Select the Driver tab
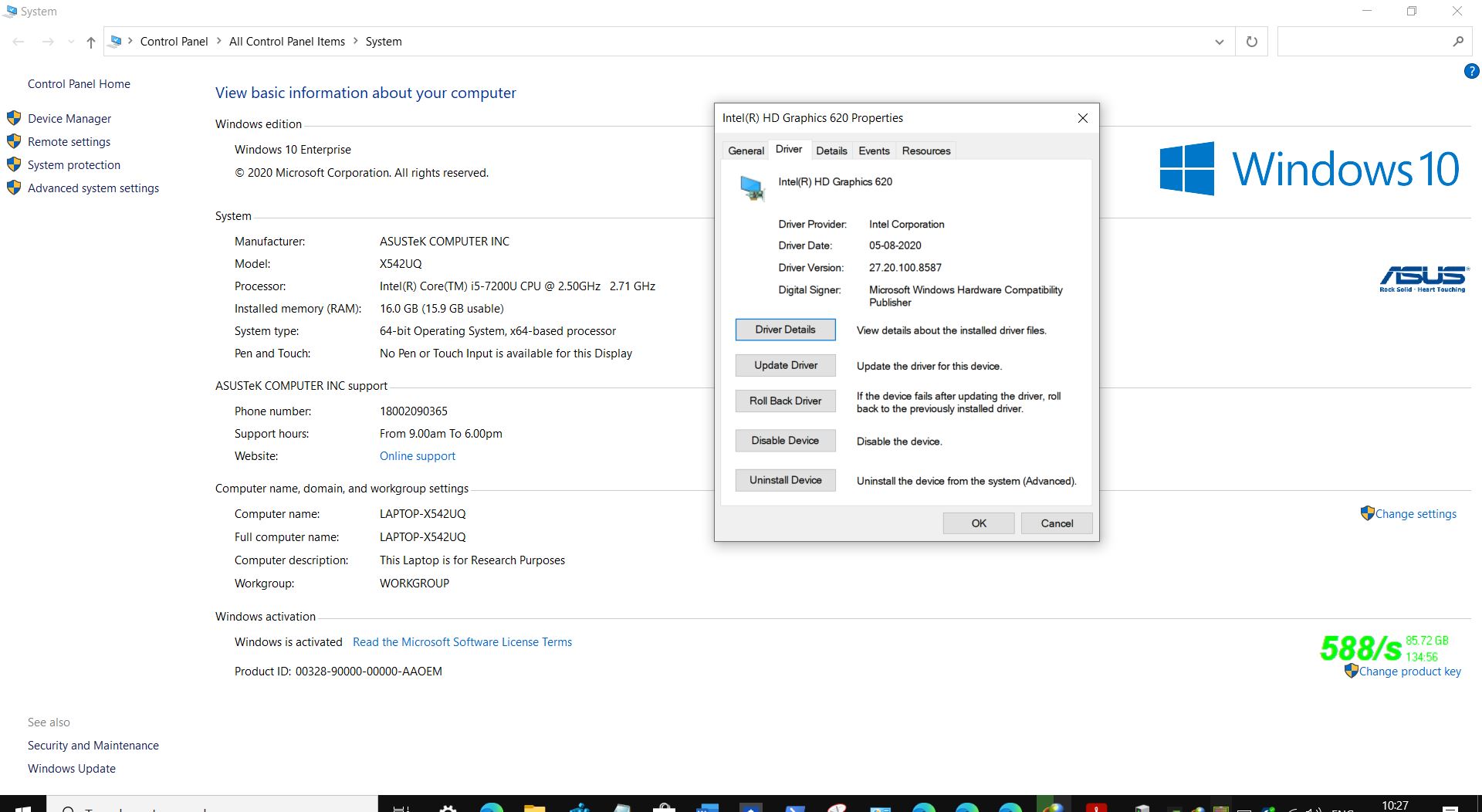 [788, 149]
